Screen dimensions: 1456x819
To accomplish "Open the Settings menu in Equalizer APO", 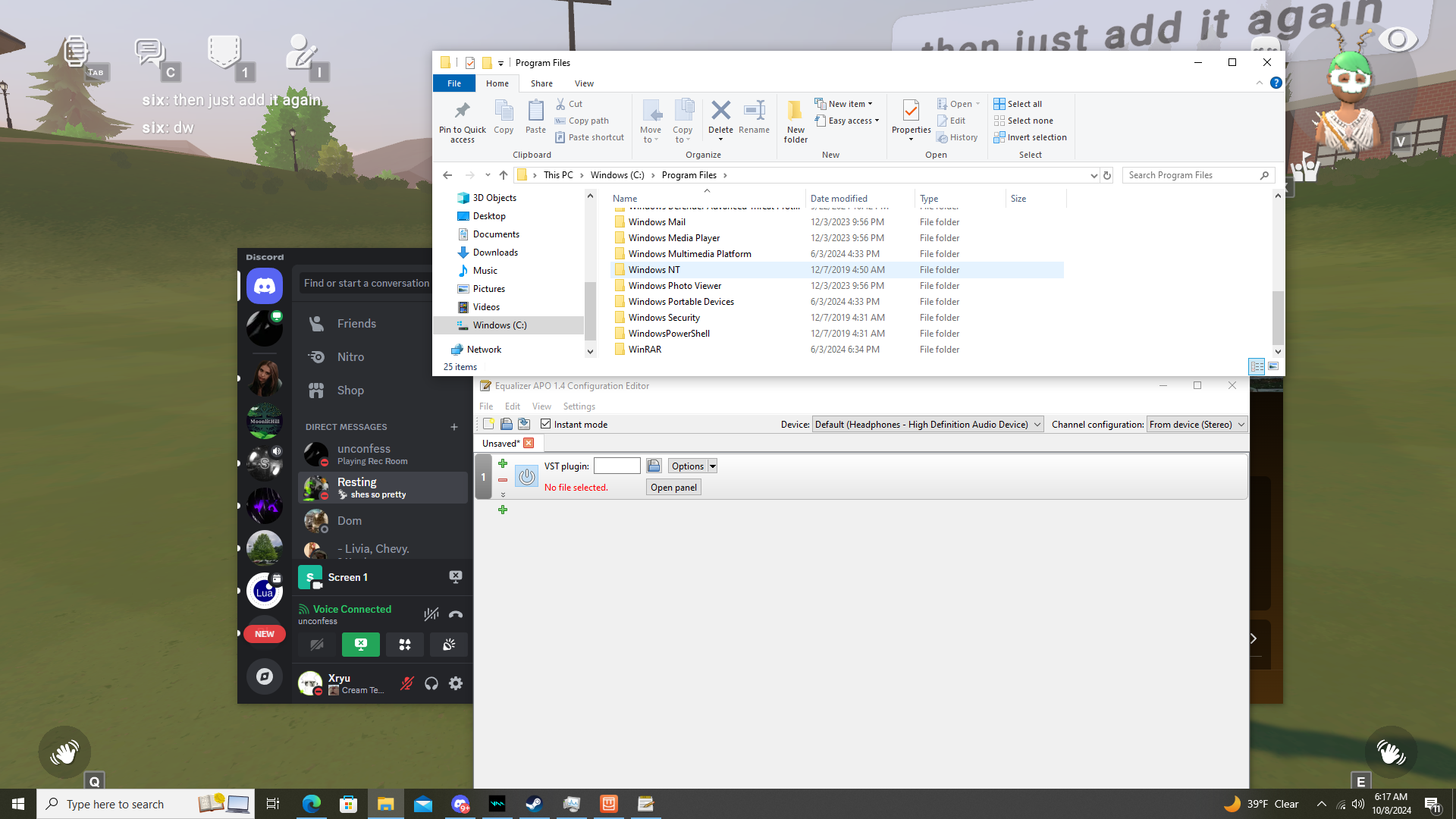I will 579,406.
